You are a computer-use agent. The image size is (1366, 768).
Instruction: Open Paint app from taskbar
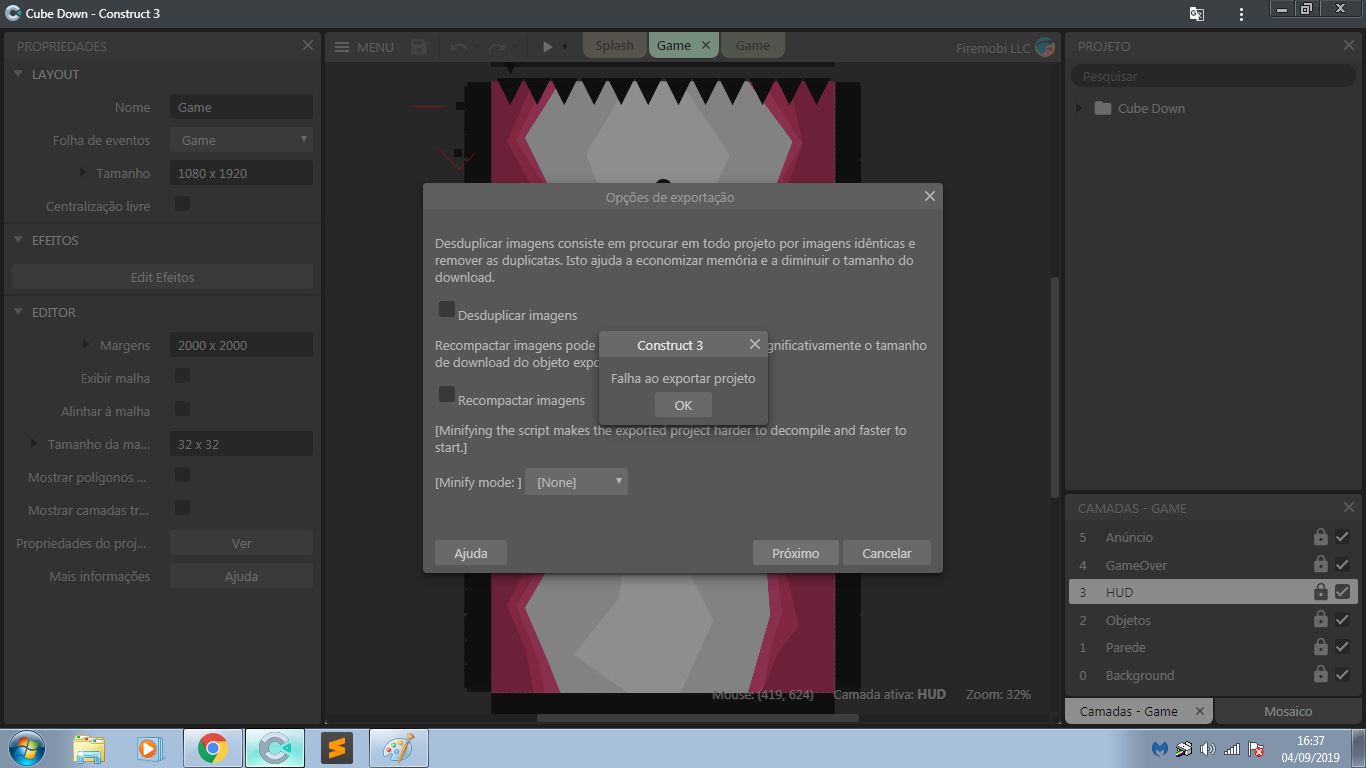pos(399,748)
